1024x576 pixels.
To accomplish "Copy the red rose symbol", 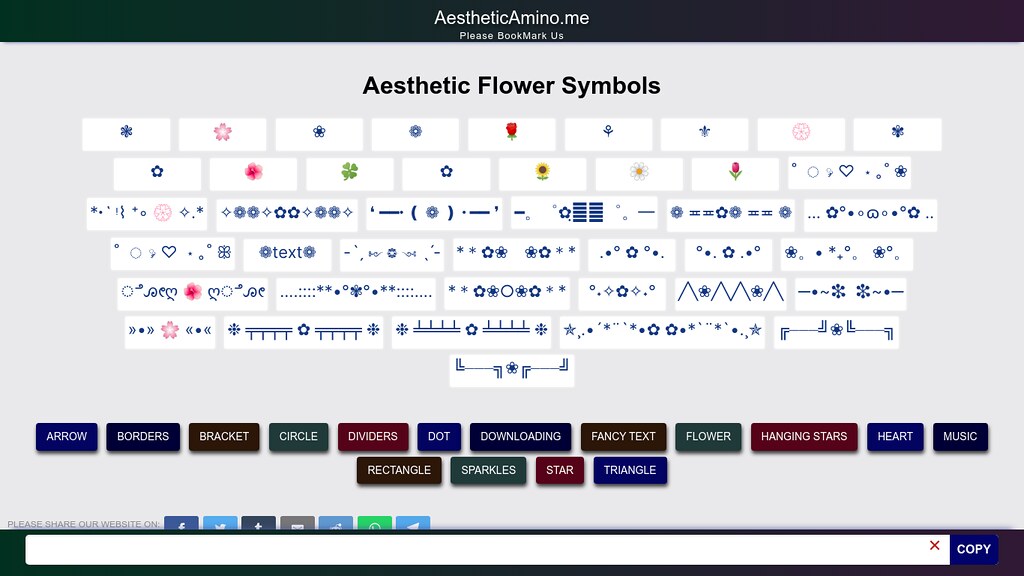I will [x=512, y=133].
